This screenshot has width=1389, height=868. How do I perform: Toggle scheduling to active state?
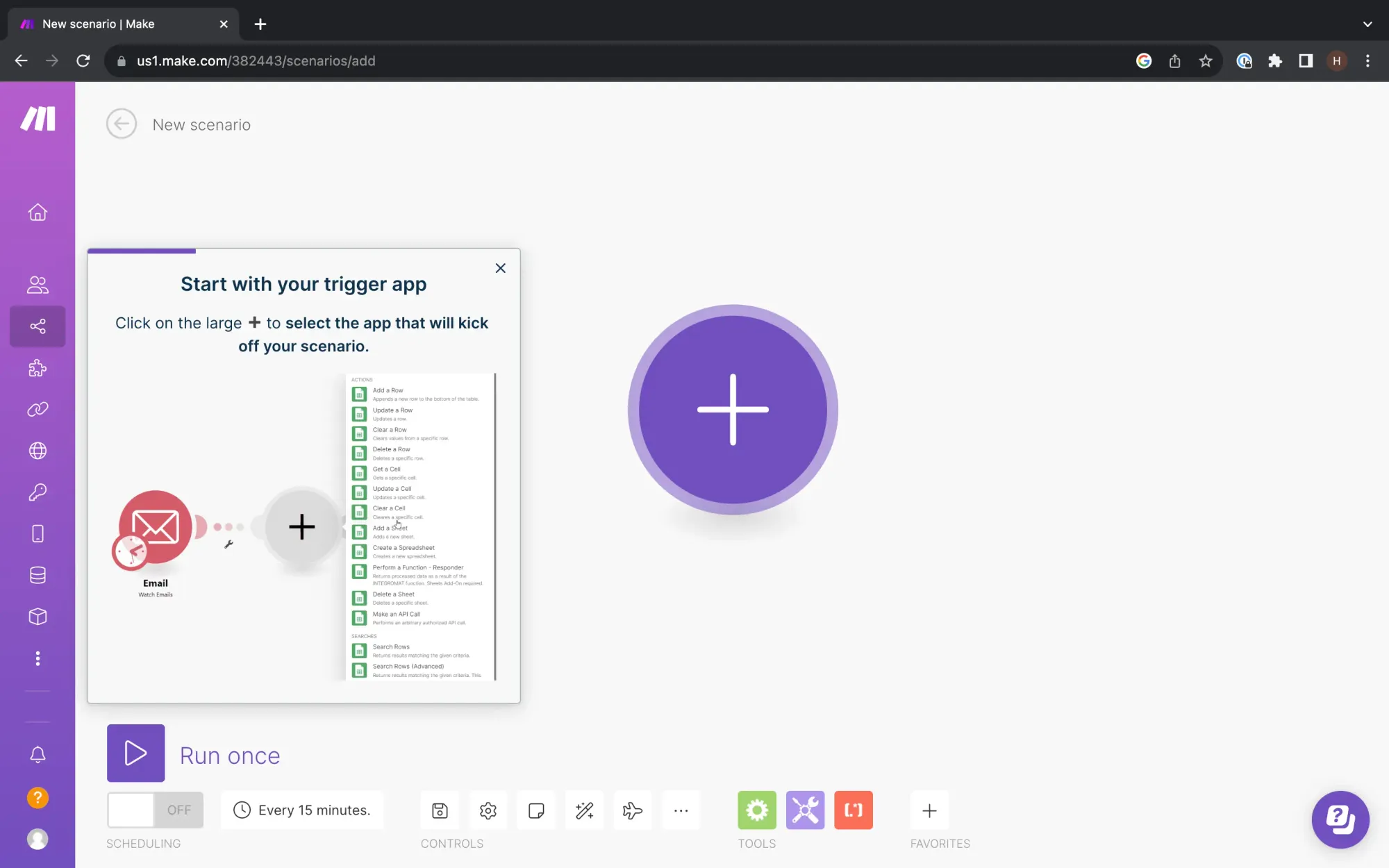[154, 810]
